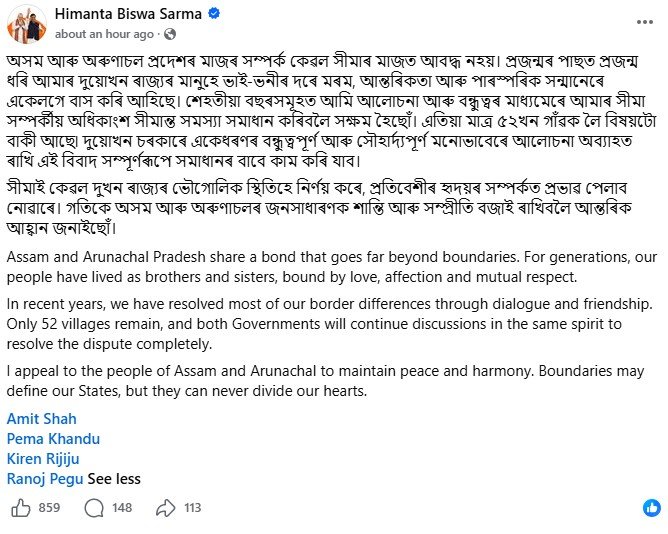Click the share arrow icon
The width and height of the screenshot is (668, 534).
166,508
